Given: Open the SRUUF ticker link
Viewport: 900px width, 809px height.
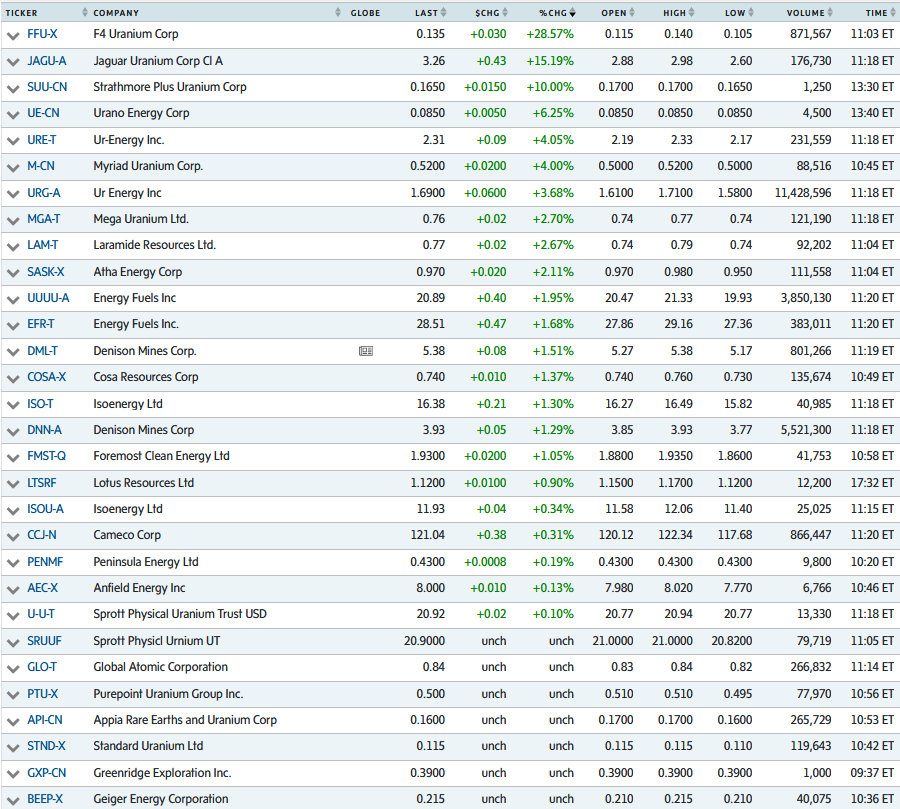Looking at the screenshot, I should 44,641.
